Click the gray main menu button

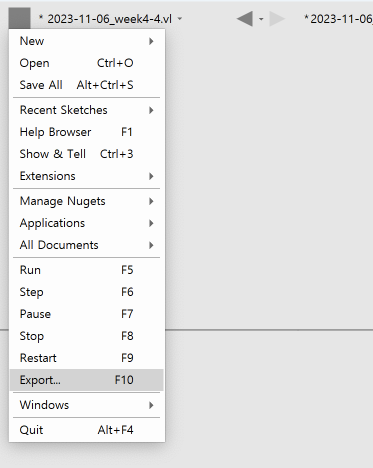tap(19, 18)
